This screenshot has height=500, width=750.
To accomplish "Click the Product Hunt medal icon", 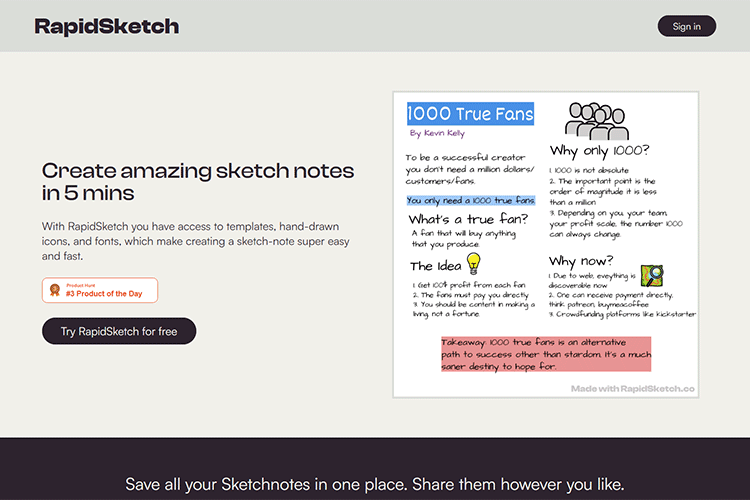I will pos(54,291).
